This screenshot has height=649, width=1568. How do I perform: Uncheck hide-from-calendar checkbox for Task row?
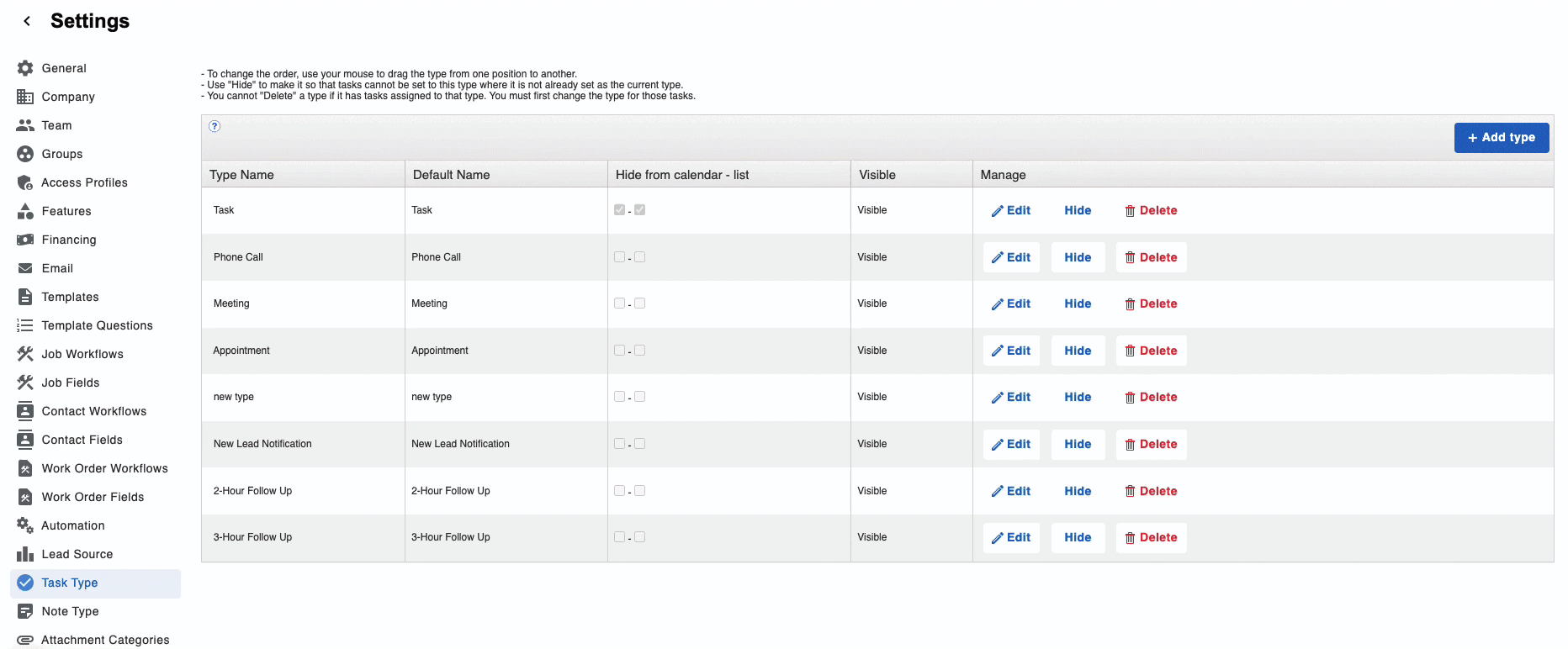pyautogui.click(x=619, y=210)
